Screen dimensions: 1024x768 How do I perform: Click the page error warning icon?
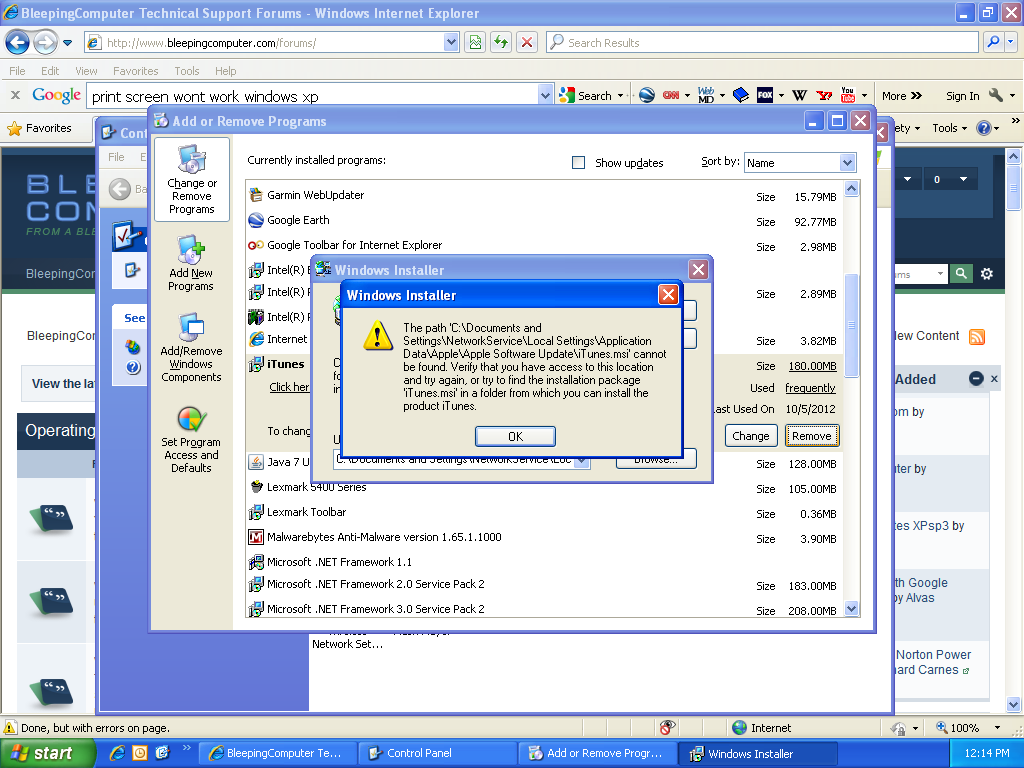(x=10, y=728)
